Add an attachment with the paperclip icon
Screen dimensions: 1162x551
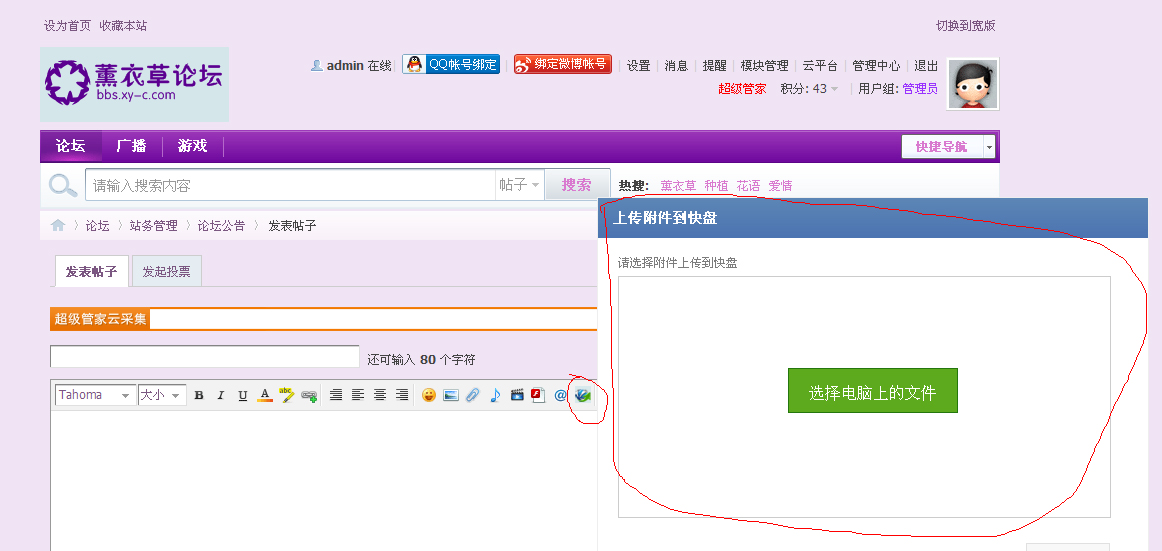[472, 395]
